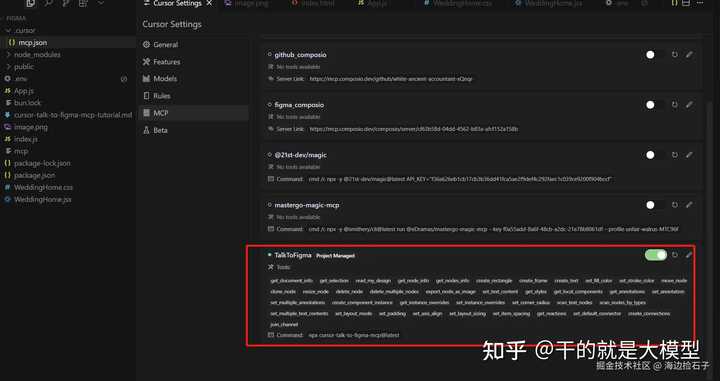720x381 pixels.
Task: Edit the mastergo-magic-mcp server entry
Action: pyautogui.click(x=689, y=205)
